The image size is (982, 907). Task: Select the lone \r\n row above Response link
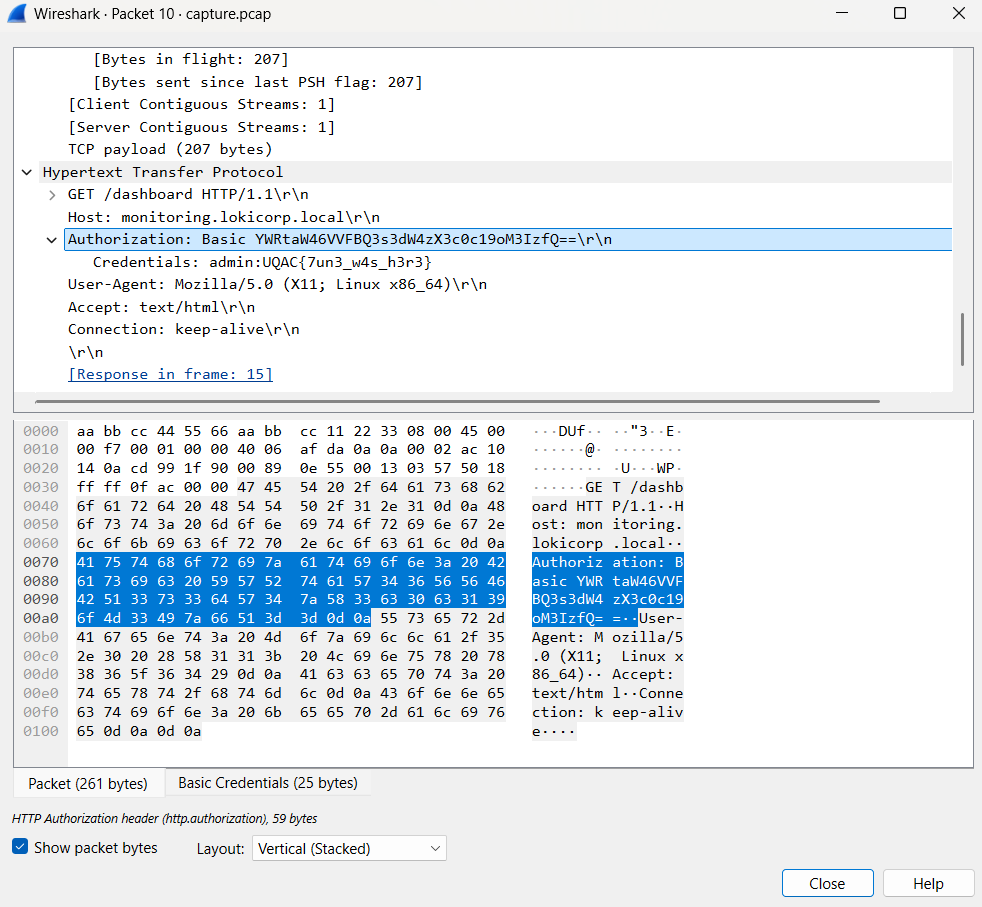point(86,352)
